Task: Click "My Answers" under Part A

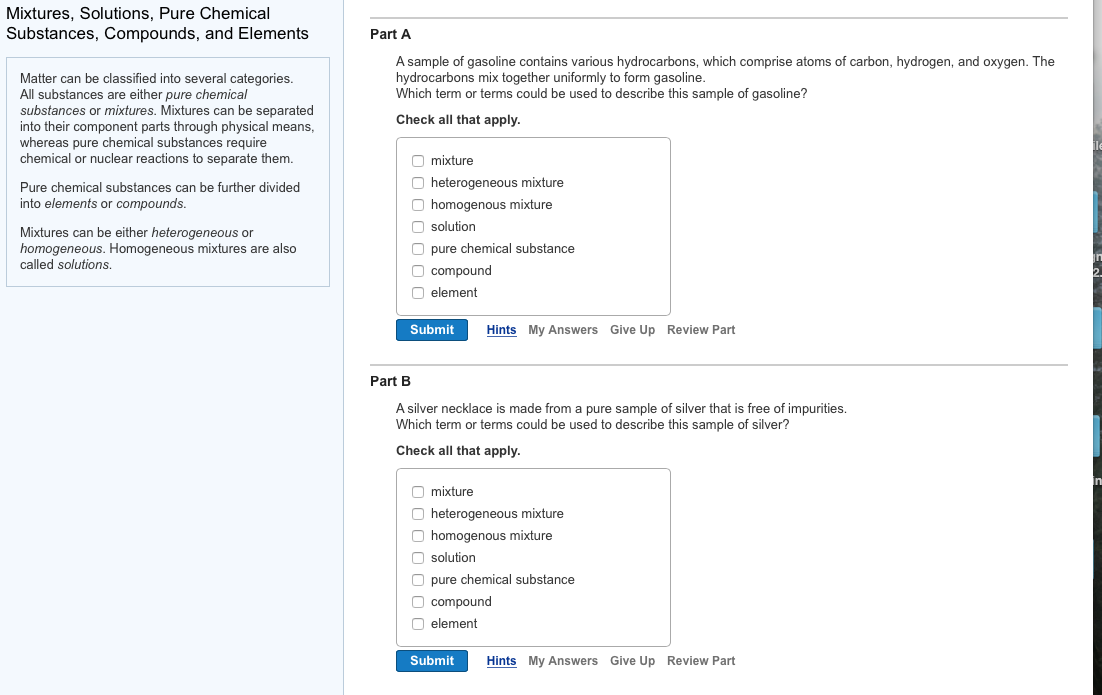Action: point(562,329)
